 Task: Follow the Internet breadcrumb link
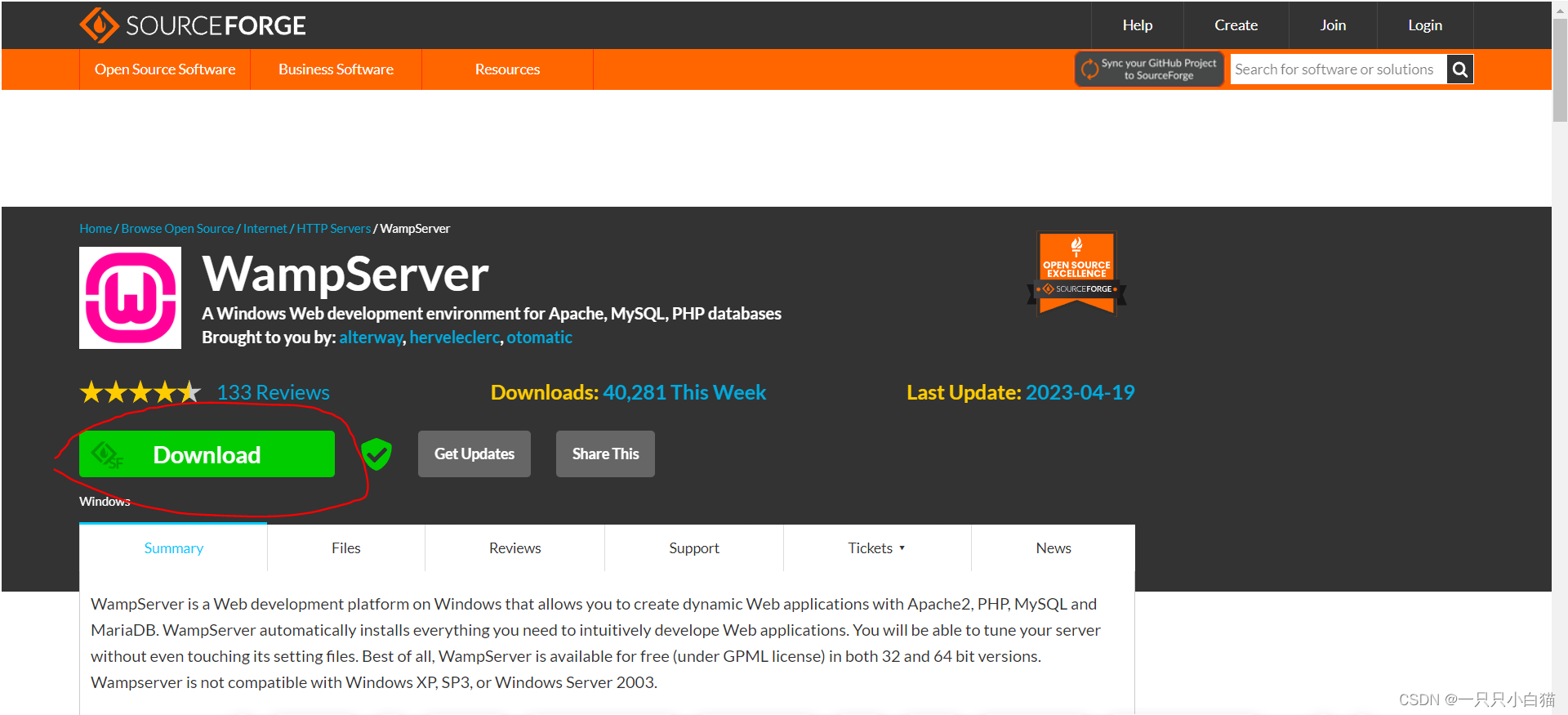265,229
